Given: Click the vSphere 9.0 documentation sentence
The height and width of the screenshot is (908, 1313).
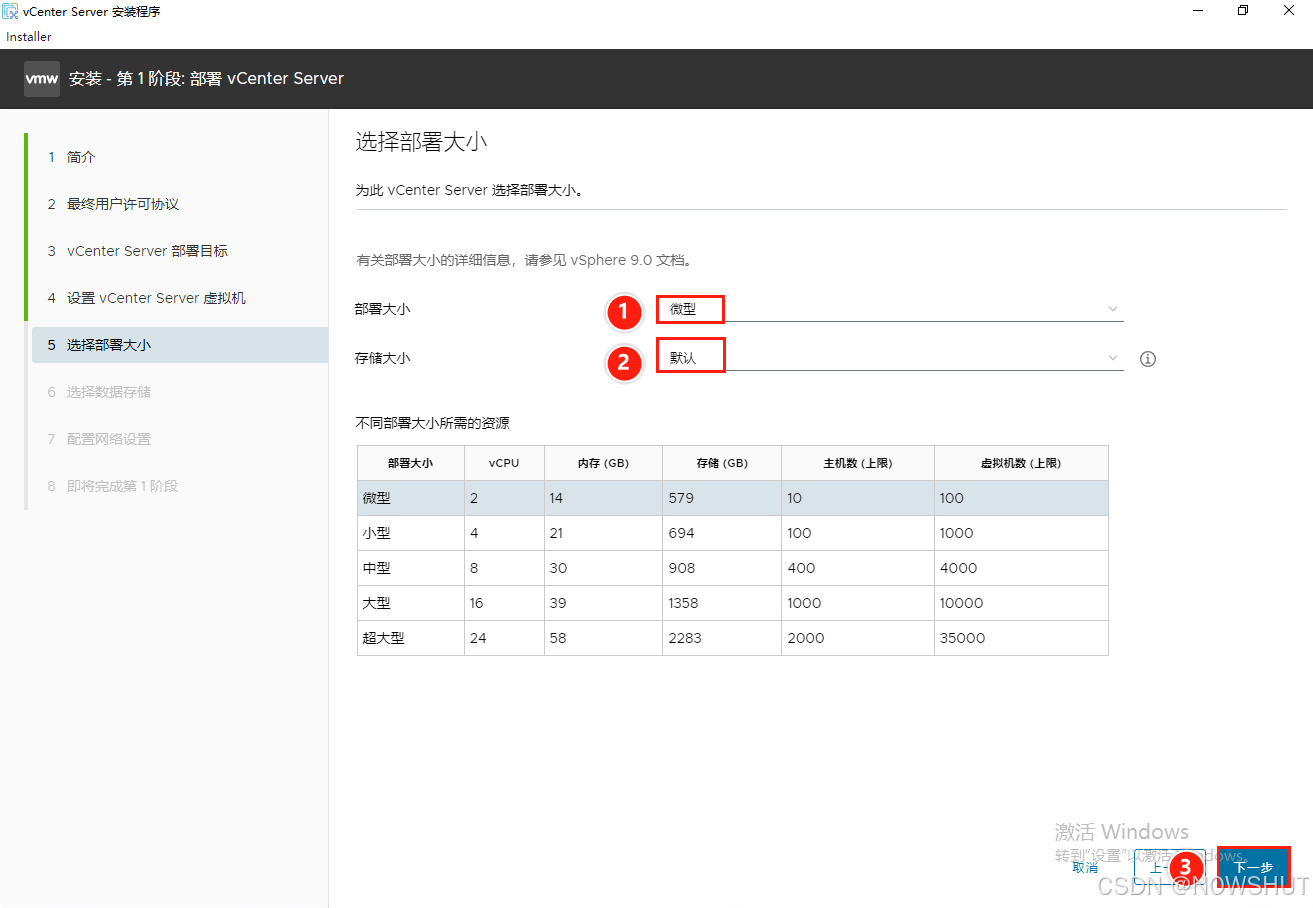Looking at the screenshot, I should [525, 260].
